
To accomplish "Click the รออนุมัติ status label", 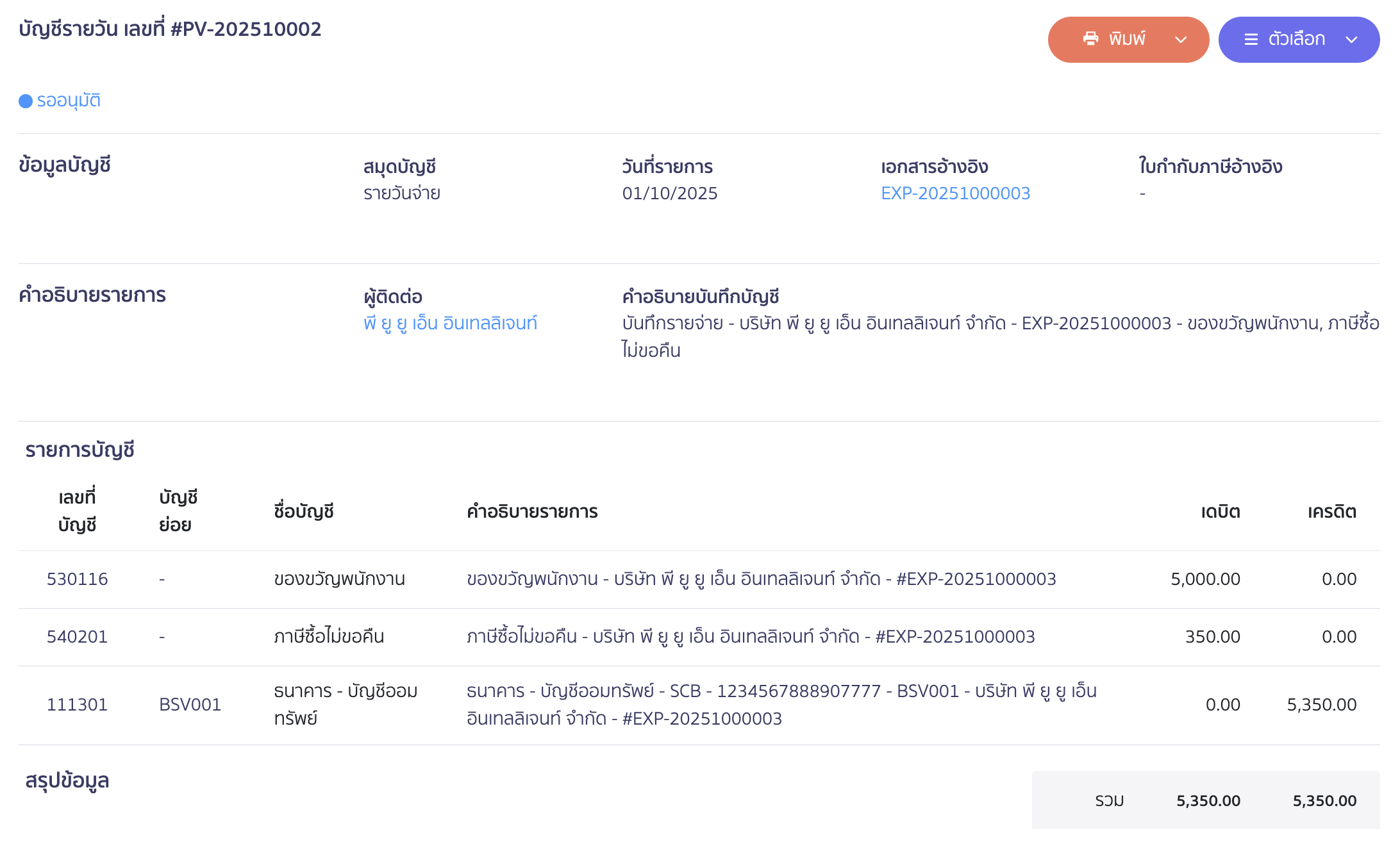I will pyautogui.click(x=69, y=101).
